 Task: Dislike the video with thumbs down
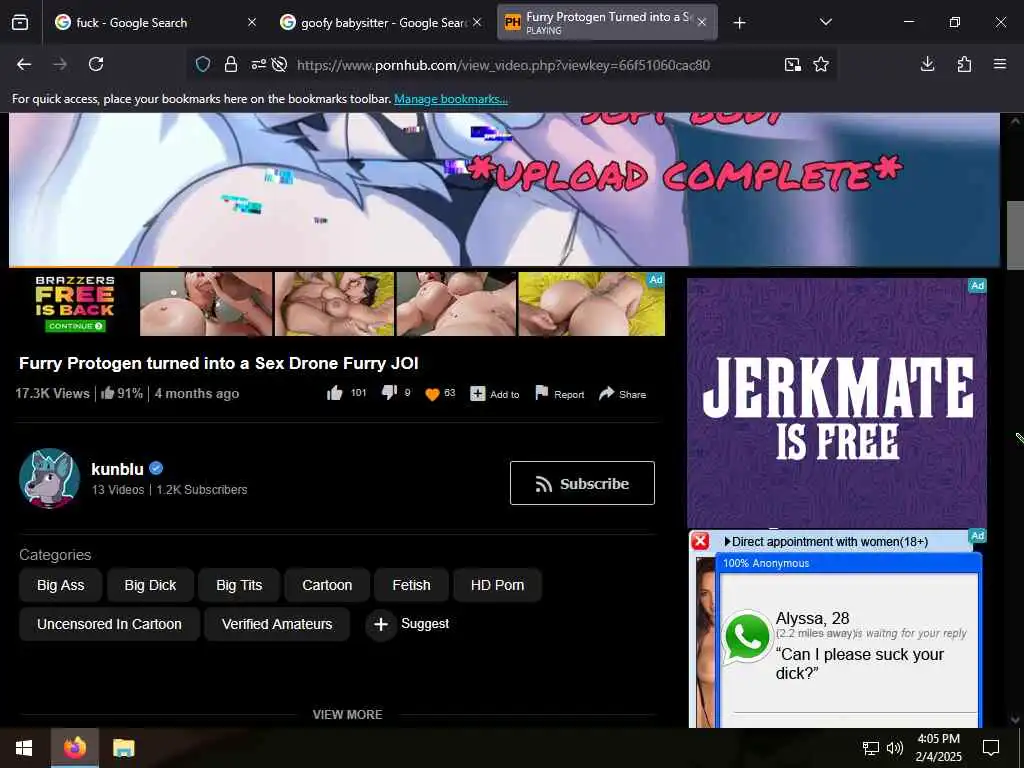pyautogui.click(x=389, y=392)
